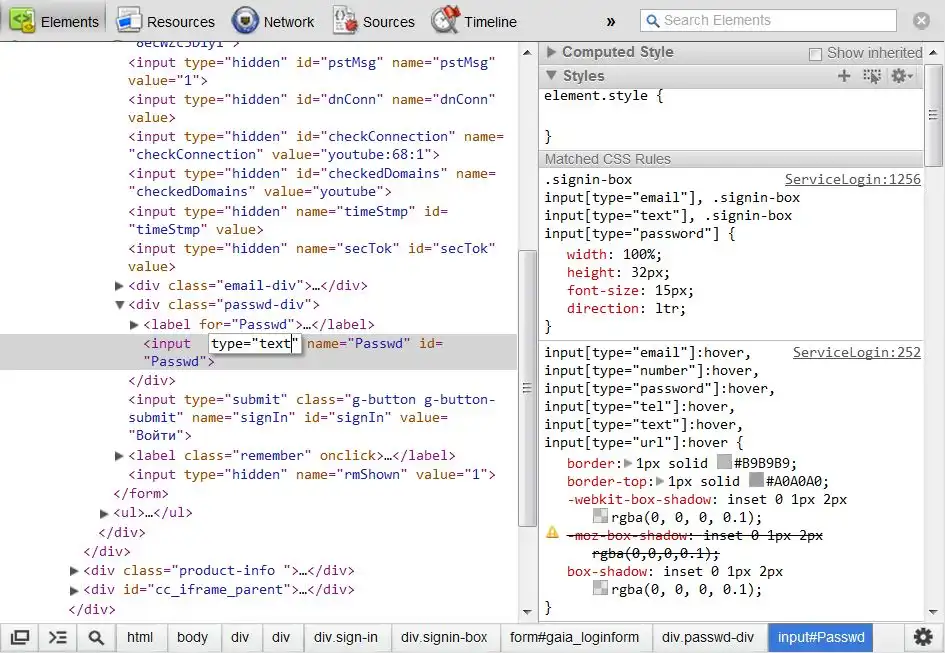
Task: Click the New Style Rule plus icon
Action: click(844, 76)
